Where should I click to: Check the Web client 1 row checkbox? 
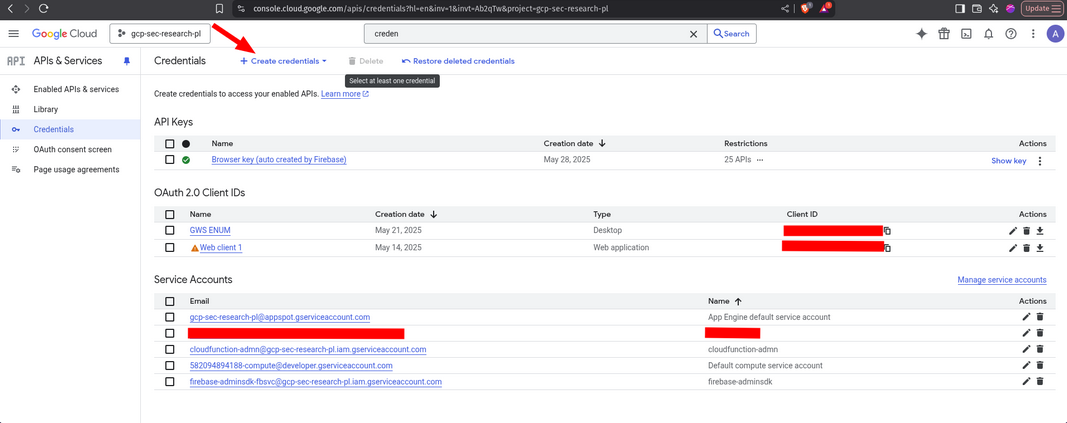point(170,248)
